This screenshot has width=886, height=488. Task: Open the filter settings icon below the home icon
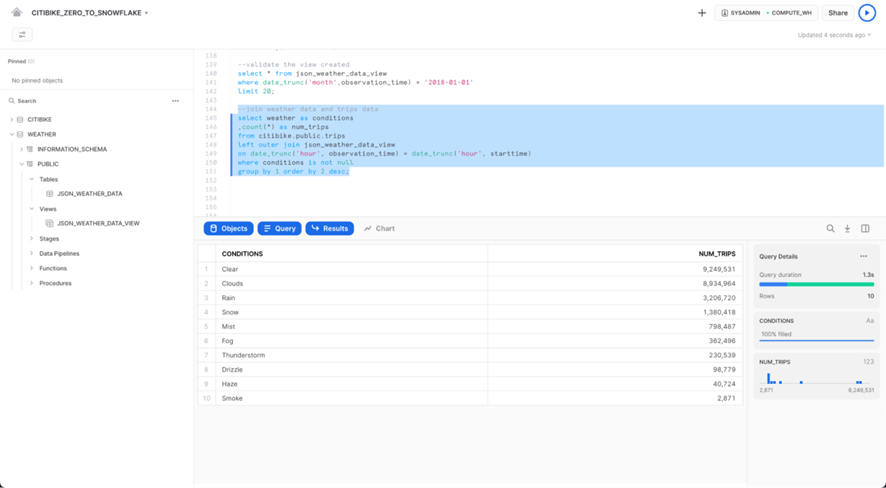22,35
